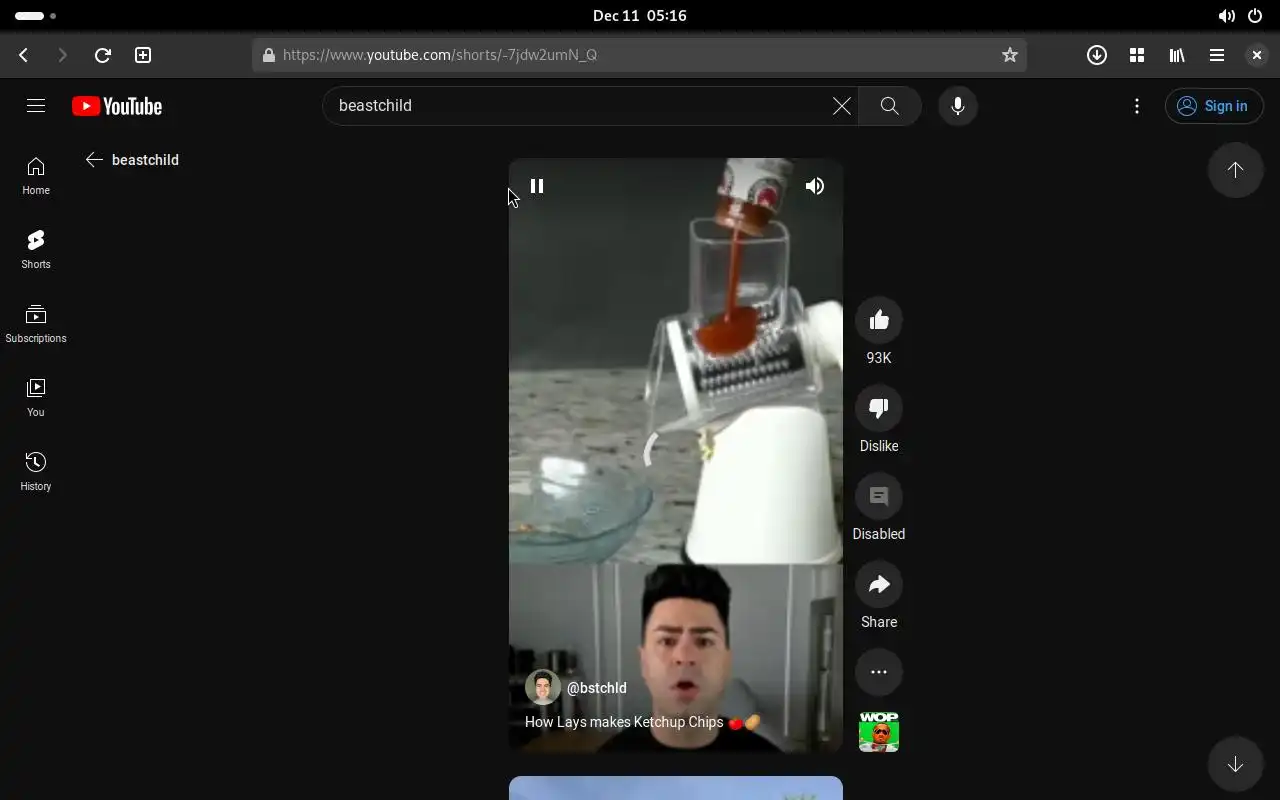Click the disabled comments icon
The image size is (1280, 800).
tap(879, 496)
